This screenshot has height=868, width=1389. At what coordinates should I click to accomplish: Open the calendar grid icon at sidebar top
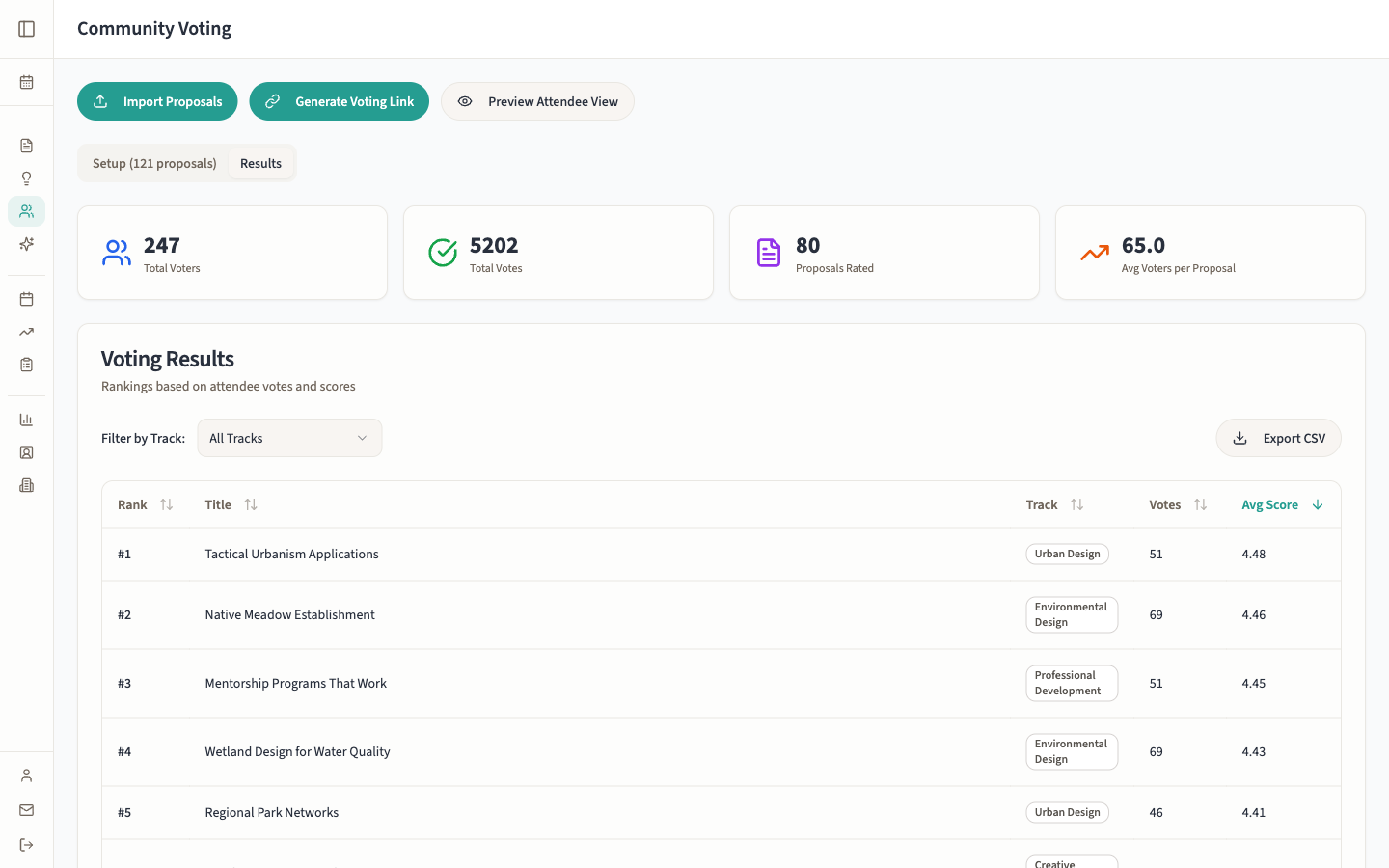click(27, 82)
